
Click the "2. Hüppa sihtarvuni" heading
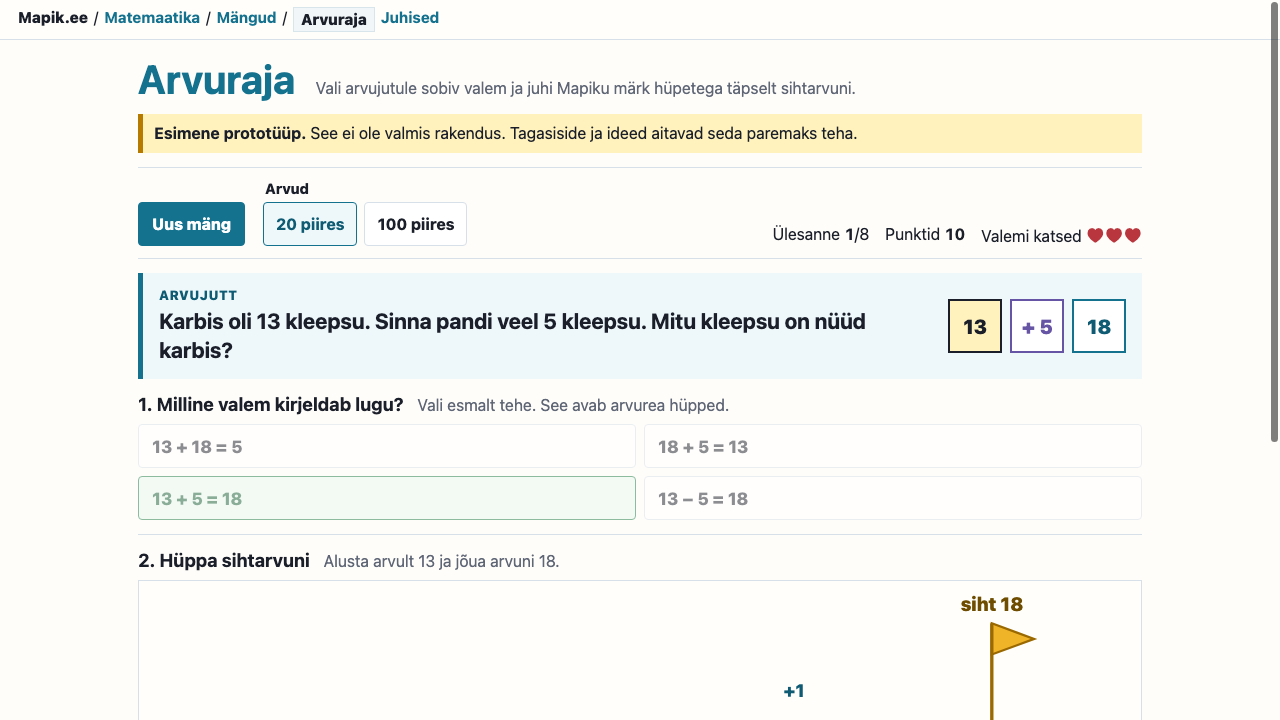(224, 561)
